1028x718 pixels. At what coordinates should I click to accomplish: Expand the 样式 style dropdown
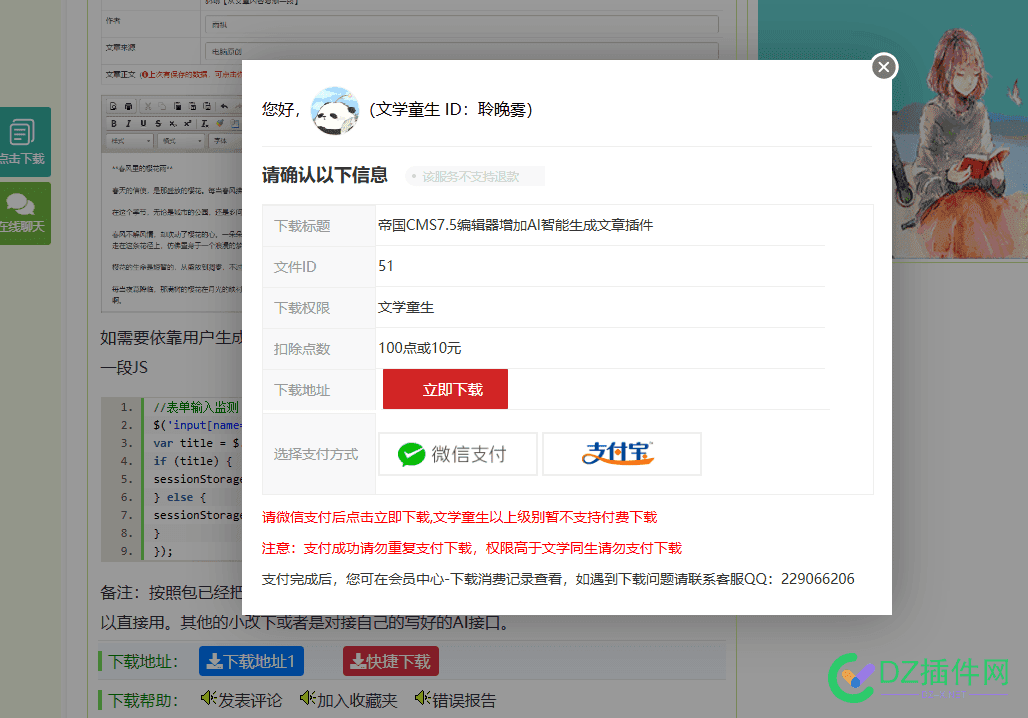[x=130, y=141]
